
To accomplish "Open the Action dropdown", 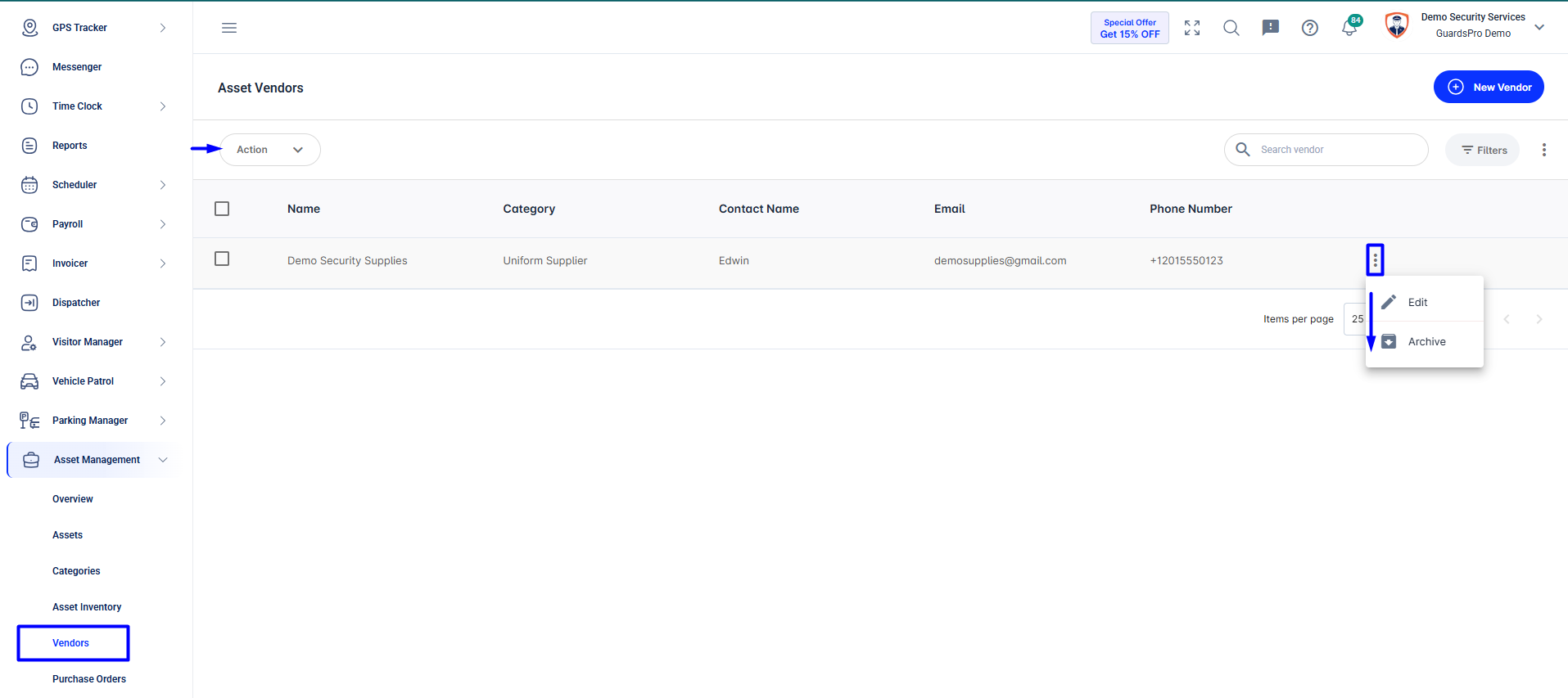I will (x=270, y=150).
